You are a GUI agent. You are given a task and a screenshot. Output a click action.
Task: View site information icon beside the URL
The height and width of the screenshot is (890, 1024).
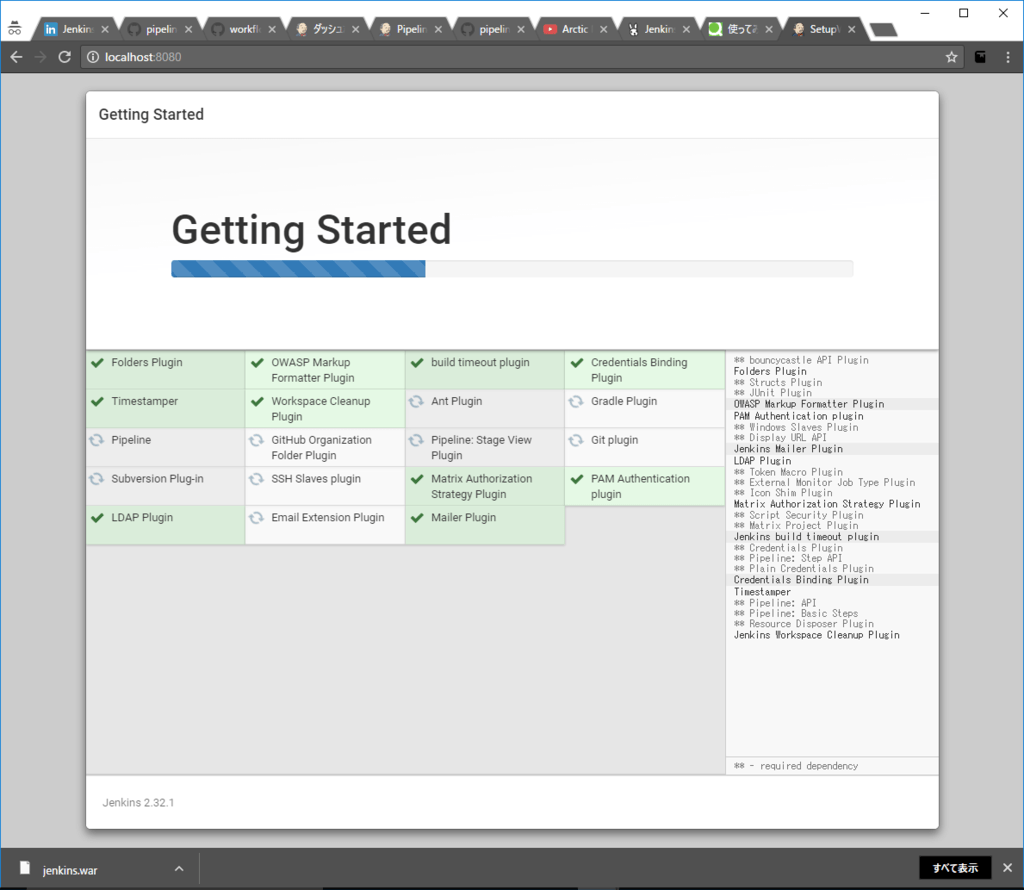93,57
